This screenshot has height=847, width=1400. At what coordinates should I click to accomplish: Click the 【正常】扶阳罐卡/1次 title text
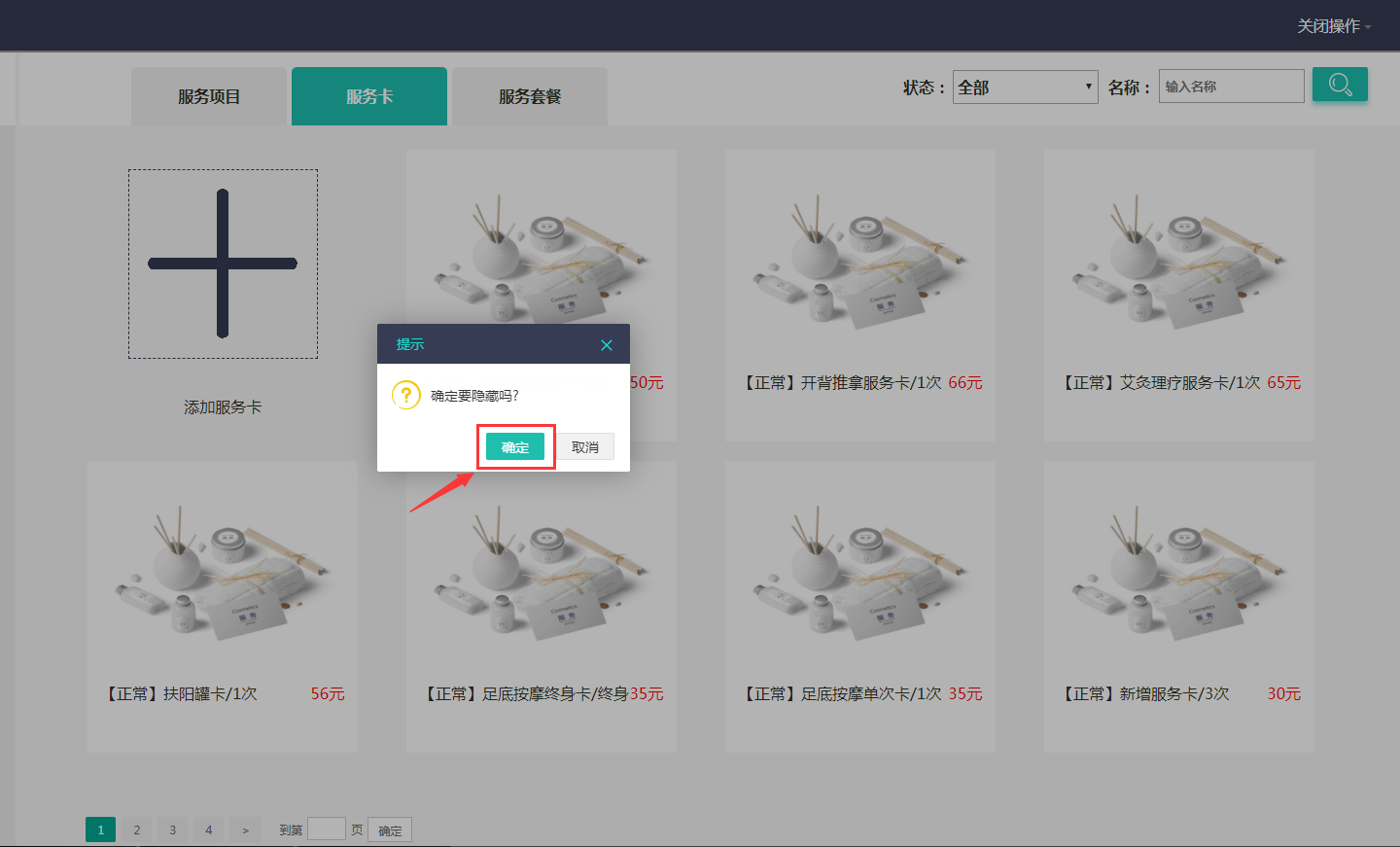[x=180, y=694]
